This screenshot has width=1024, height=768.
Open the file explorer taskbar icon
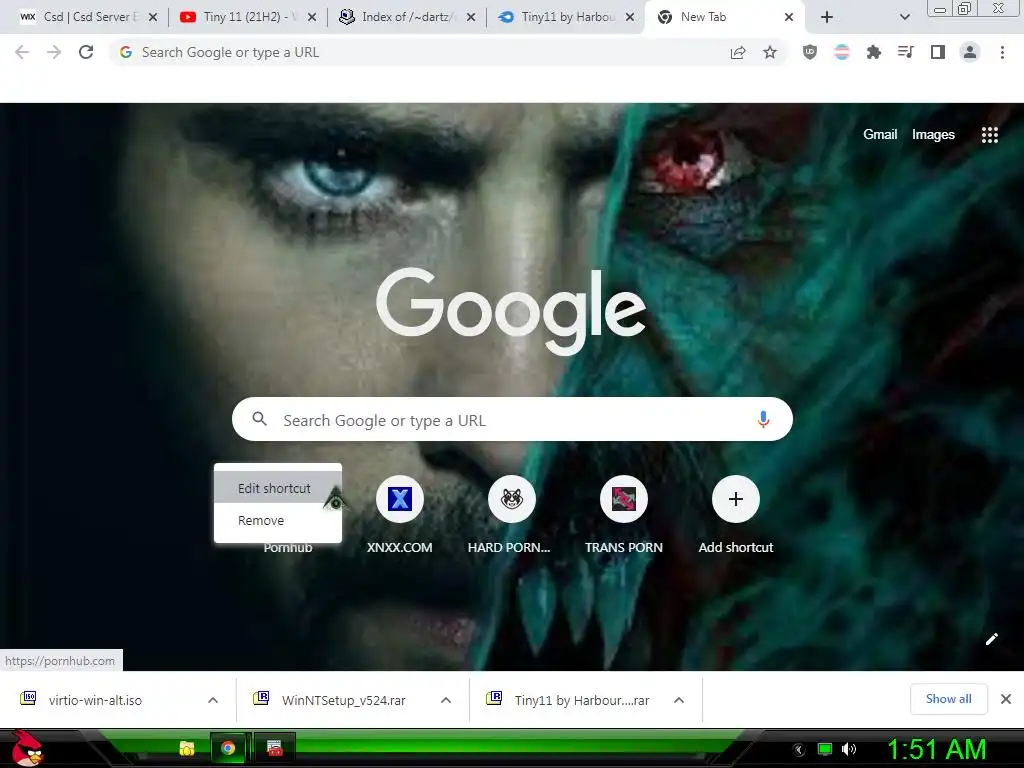coord(187,748)
